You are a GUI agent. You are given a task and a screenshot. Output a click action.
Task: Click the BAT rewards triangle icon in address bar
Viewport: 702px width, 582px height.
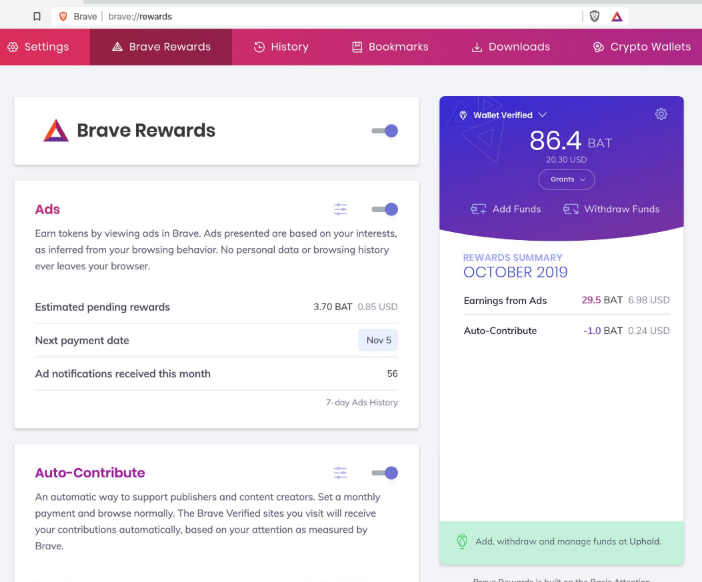click(x=617, y=17)
